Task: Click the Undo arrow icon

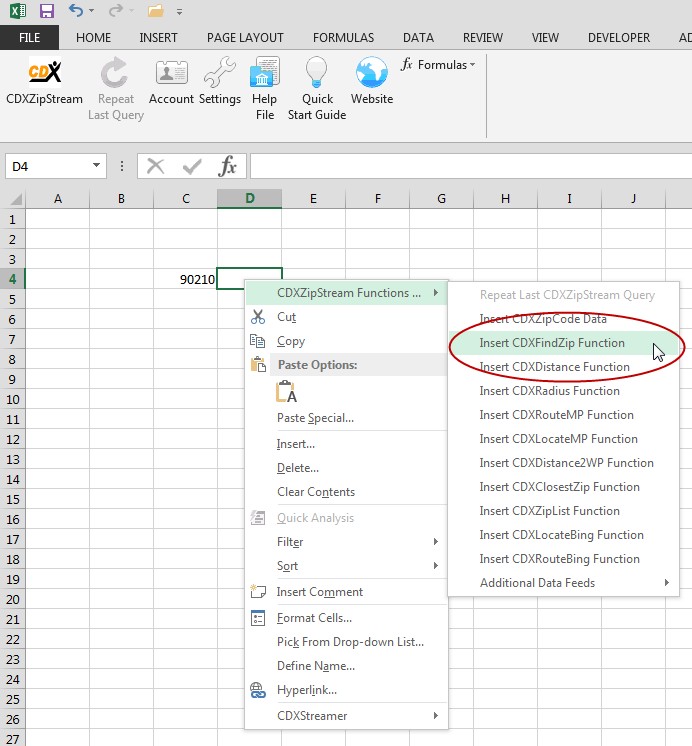Action: [x=76, y=10]
